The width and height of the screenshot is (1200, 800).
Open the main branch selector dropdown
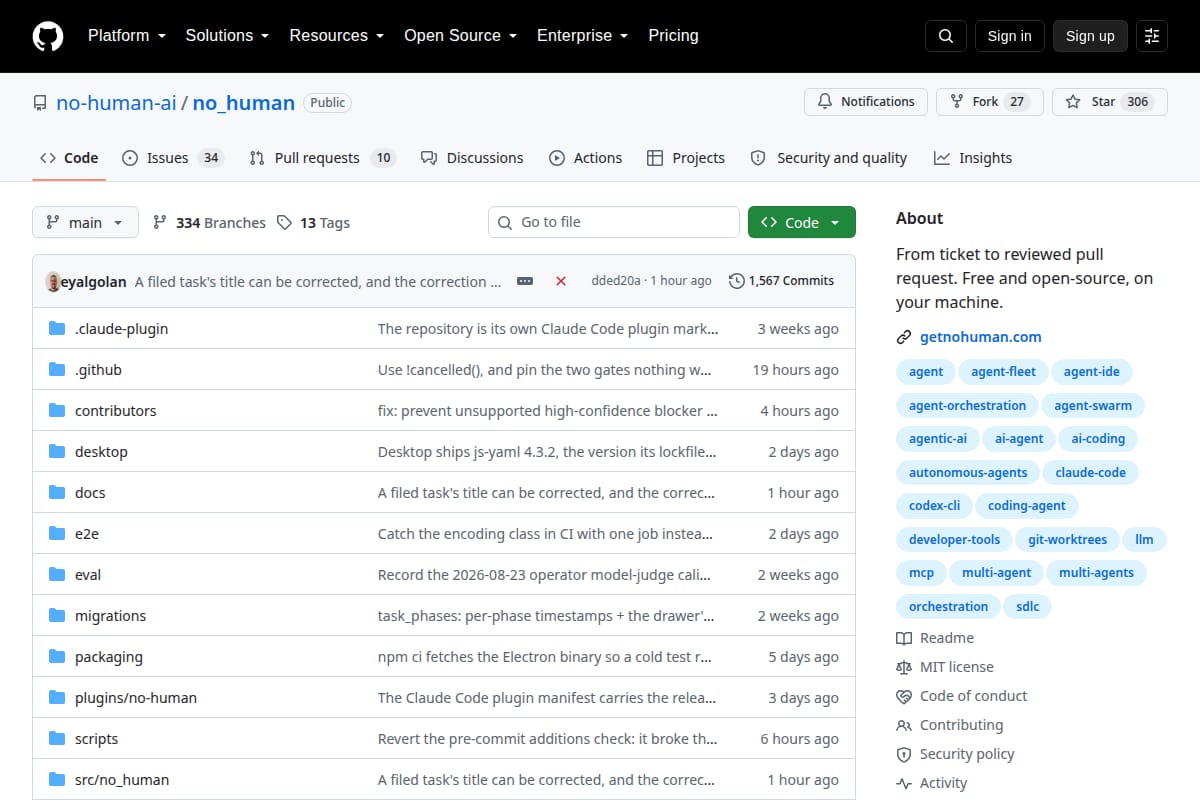click(x=85, y=222)
